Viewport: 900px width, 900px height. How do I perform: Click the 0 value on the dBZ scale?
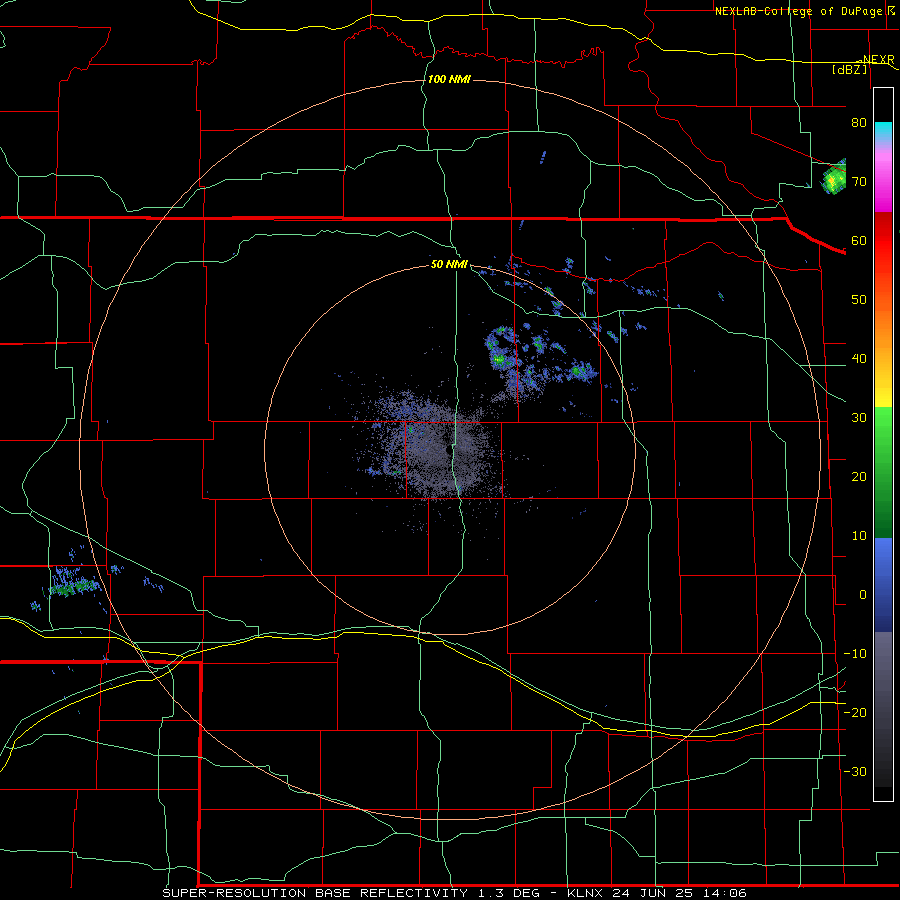coord(863,595)
